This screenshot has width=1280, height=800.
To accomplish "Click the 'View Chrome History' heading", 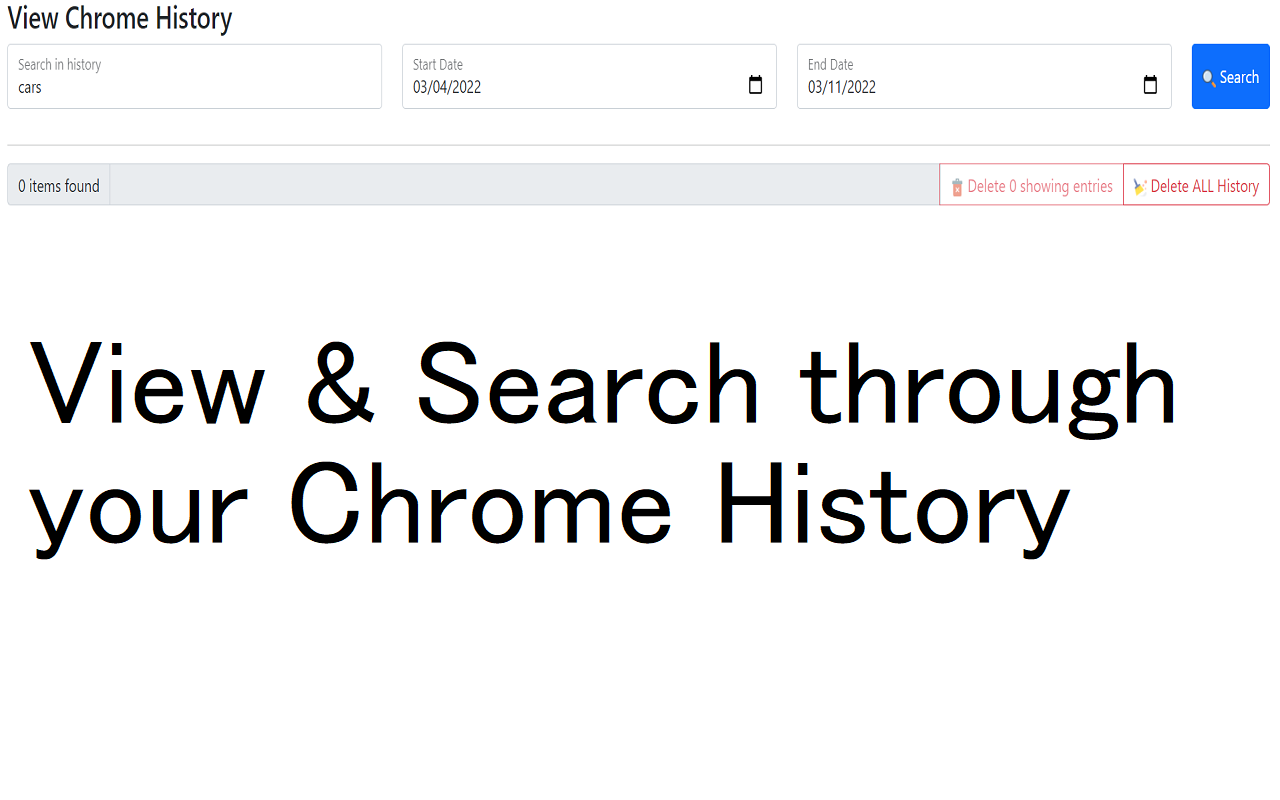I will [120, 18].
